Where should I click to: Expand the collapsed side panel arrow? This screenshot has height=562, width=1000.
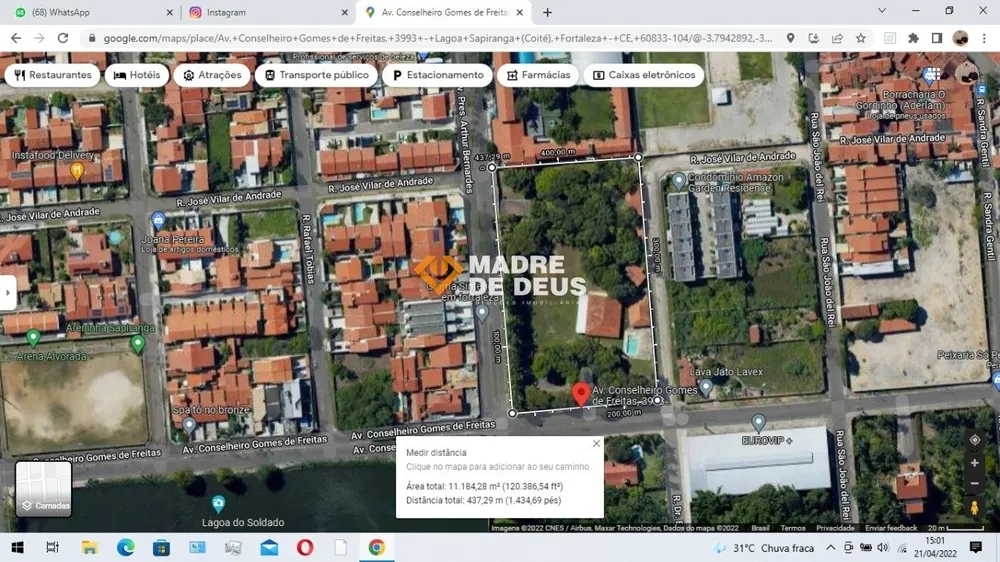8,293
